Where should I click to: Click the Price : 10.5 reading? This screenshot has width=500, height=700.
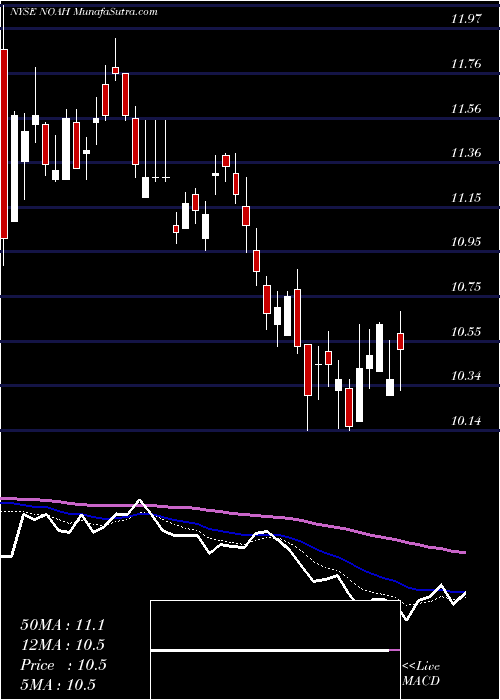point(63,665)
